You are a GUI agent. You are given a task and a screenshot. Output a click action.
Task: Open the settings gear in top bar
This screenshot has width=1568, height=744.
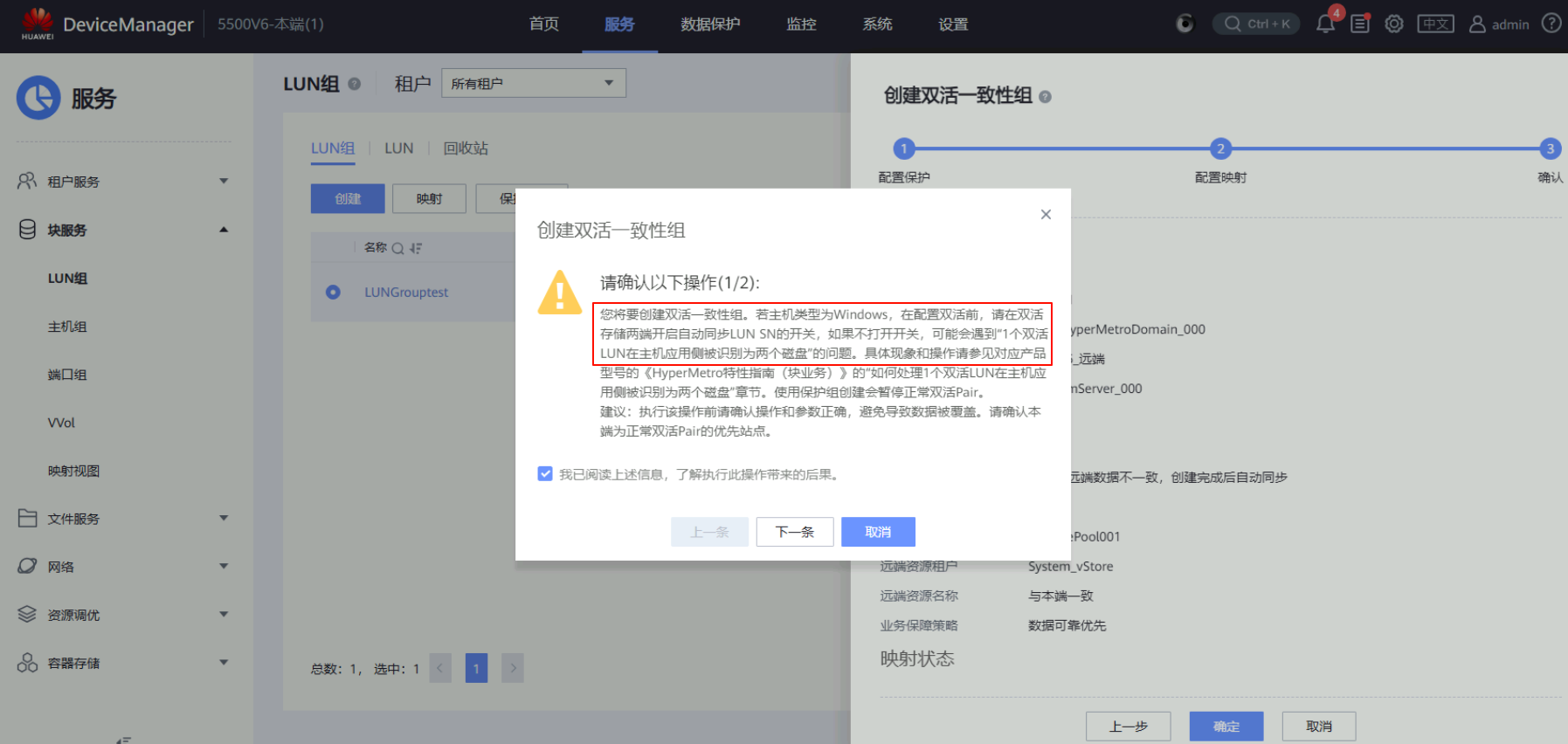[x=1394, y=24]
